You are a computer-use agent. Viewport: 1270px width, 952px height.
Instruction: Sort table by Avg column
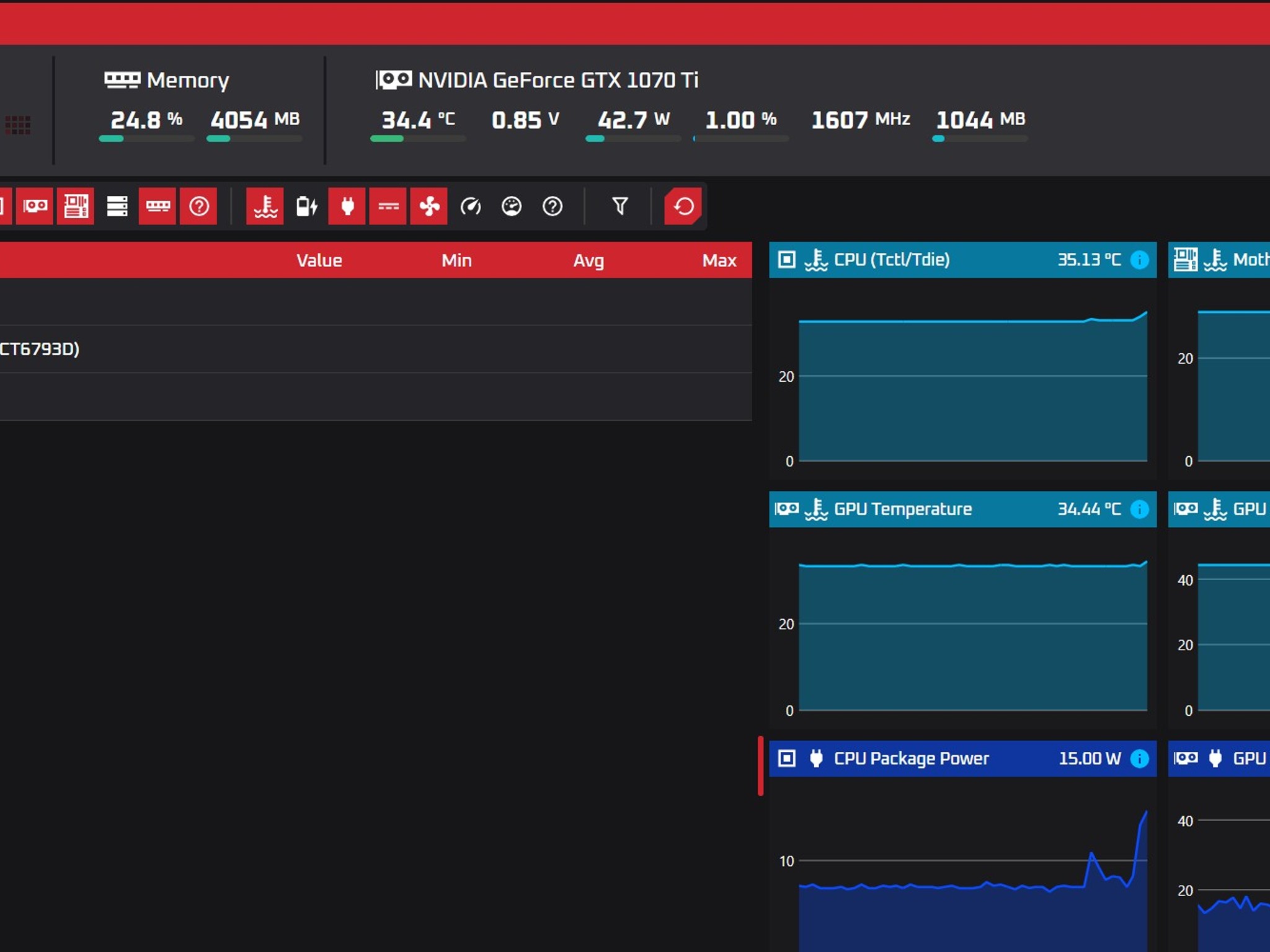(x=588, y=261)
